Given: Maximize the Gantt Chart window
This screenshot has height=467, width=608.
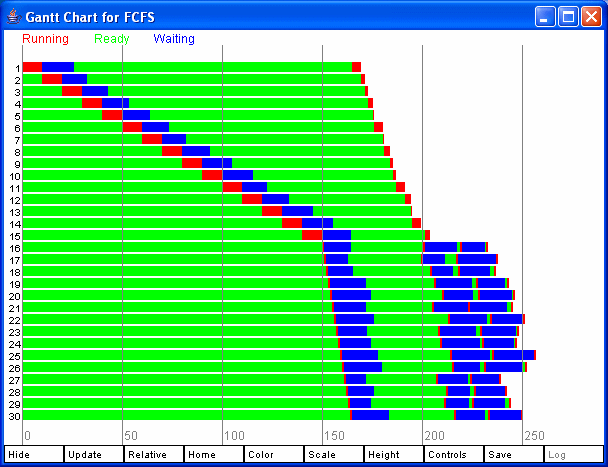Looking at the screenshot, I should point(568,17).
